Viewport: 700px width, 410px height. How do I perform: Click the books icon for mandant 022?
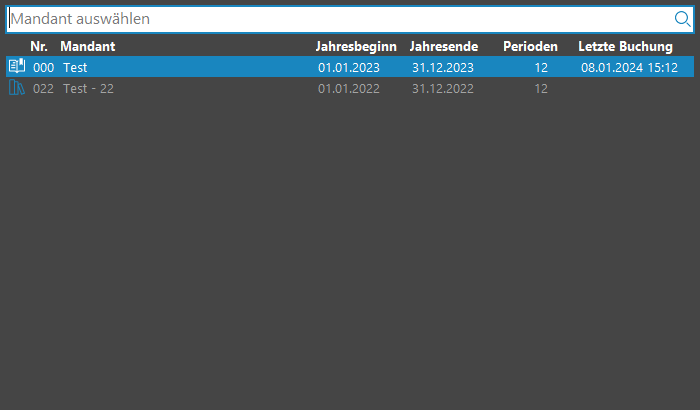(16, 88)
